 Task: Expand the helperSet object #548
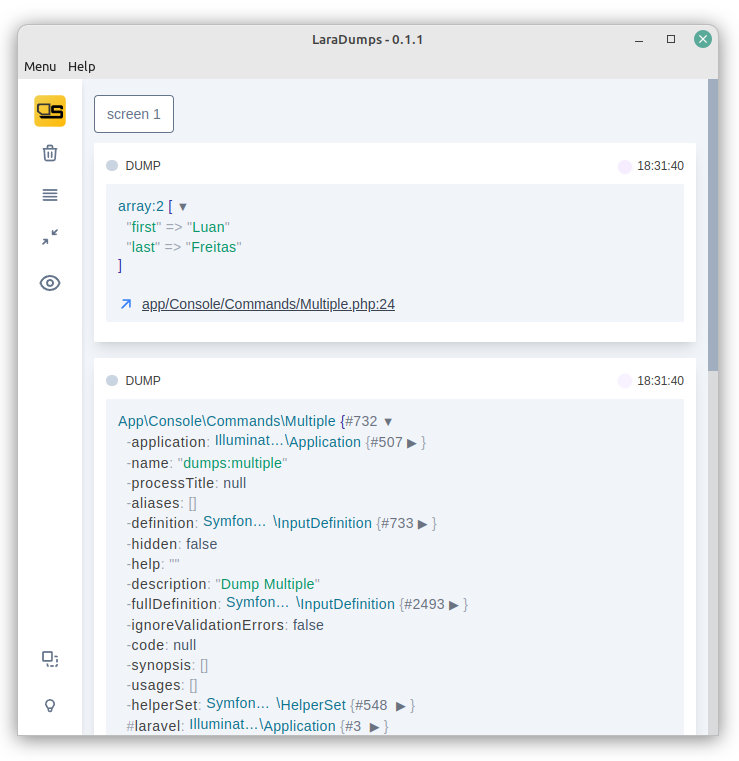click(x=400, y=706)
